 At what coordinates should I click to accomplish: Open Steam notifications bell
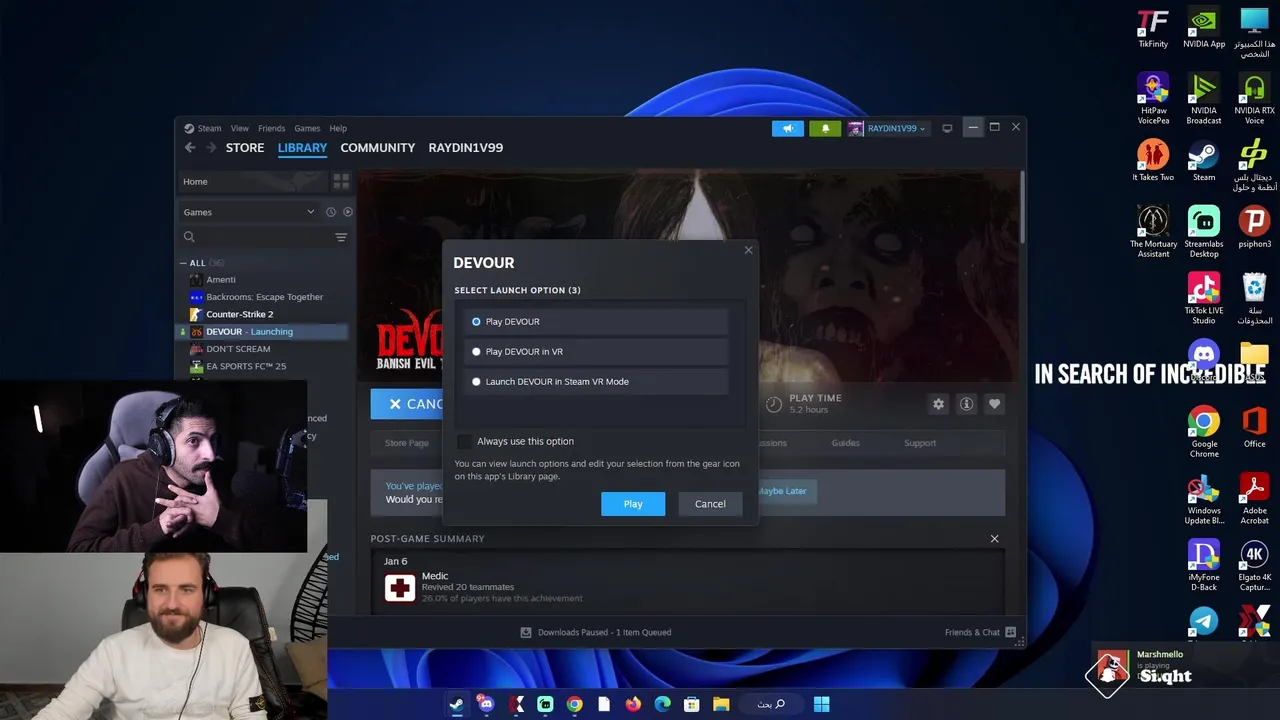825,128
